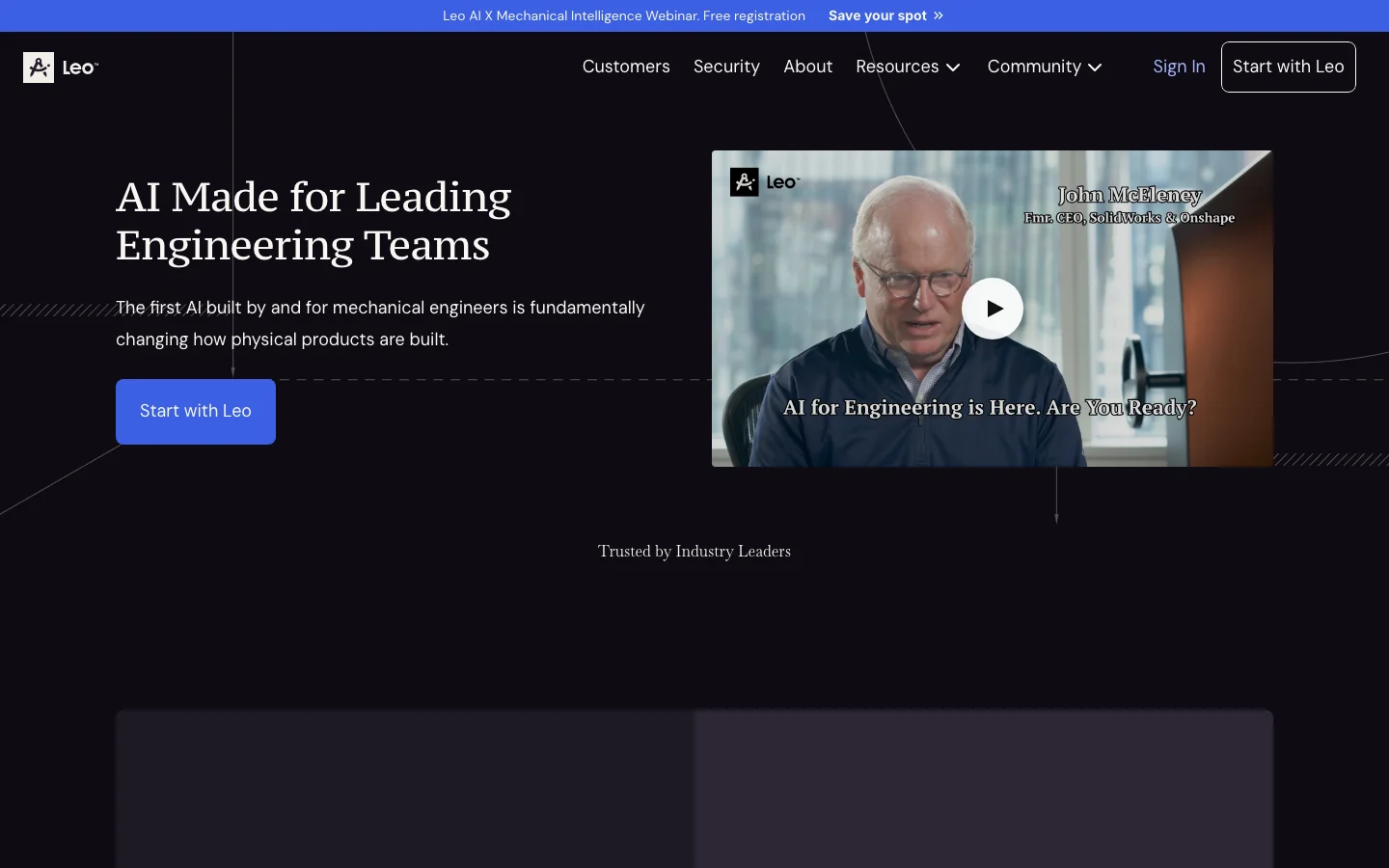Click the AI Made for Leading Engineering Teams heading
Image resolution: width=1389 pixels, height=868 pixels.
click(x=313, y=221)
